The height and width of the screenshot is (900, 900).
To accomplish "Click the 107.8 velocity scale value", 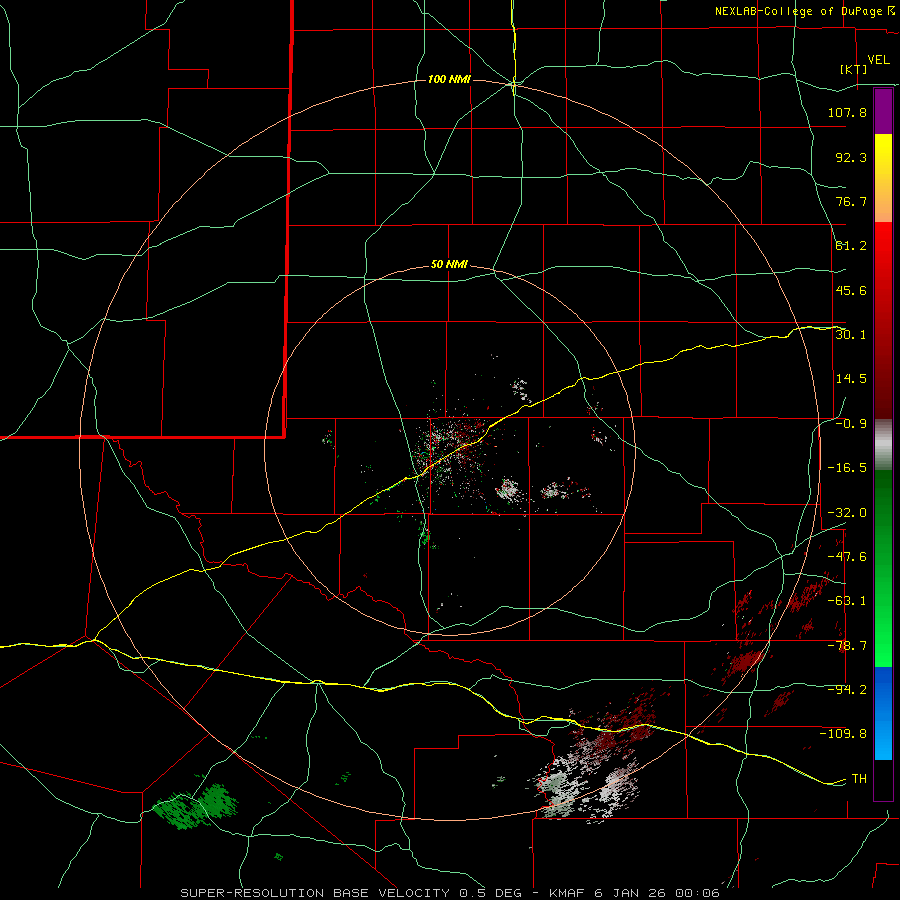I will point(847,112).
